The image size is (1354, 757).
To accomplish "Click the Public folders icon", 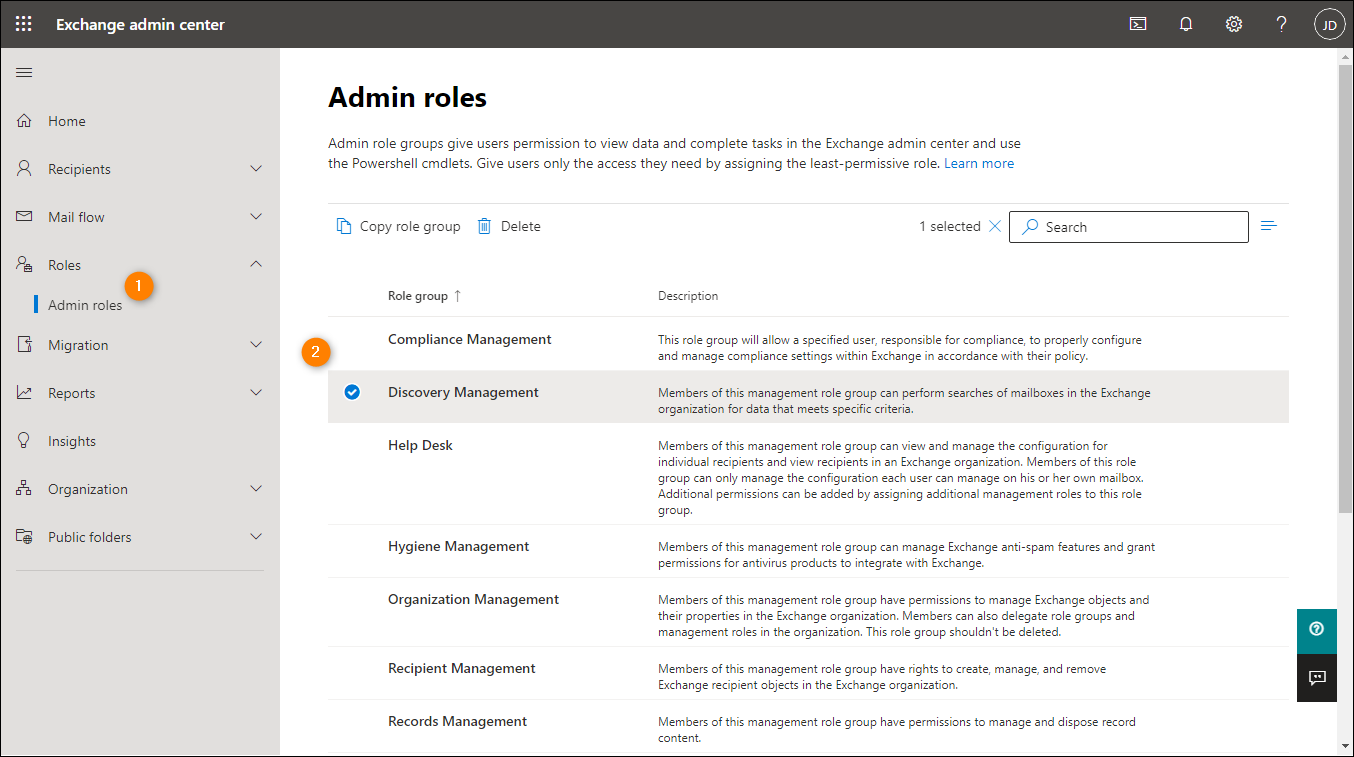I will tap(25, 537).
